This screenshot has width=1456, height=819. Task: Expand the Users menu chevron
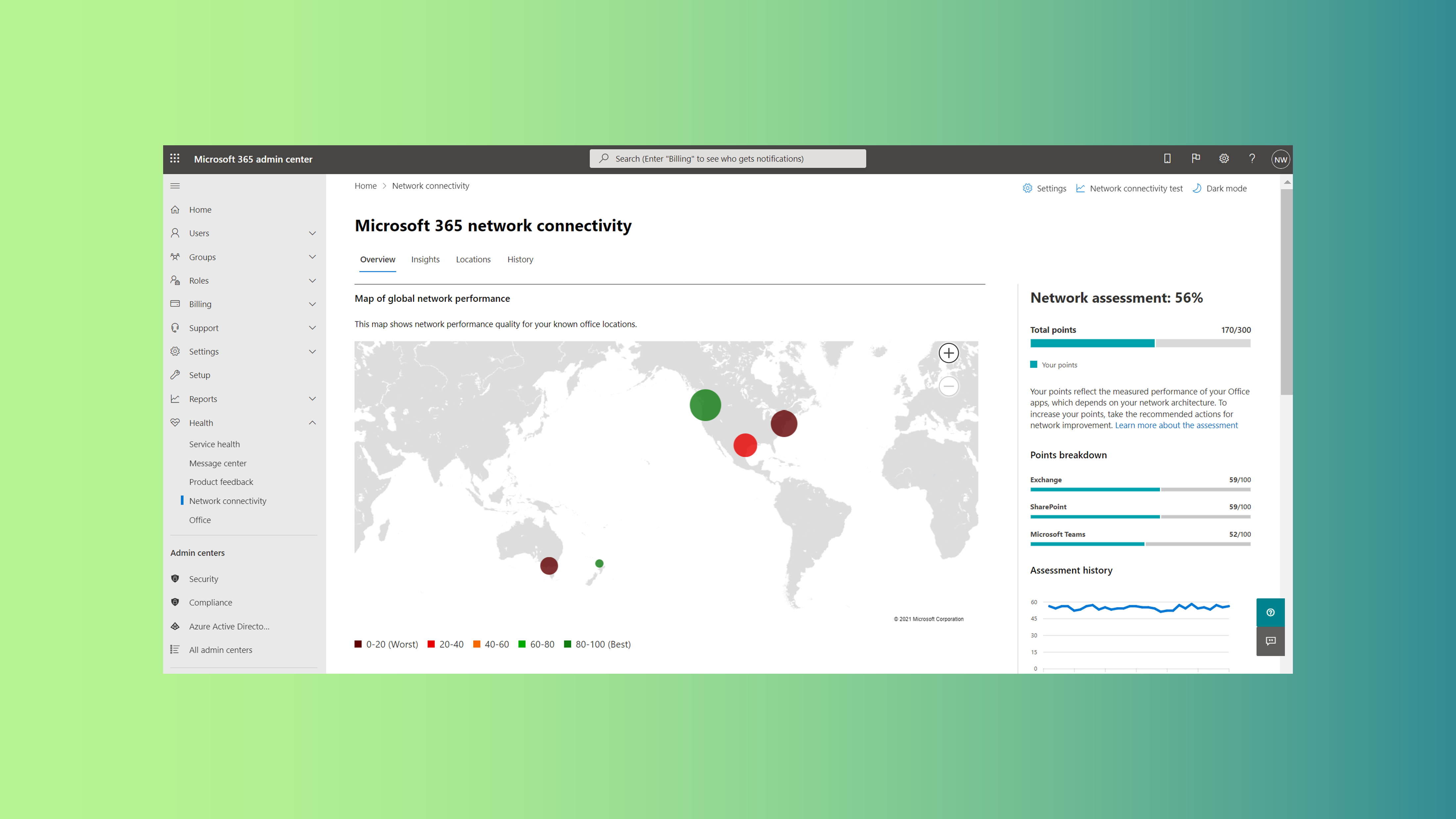click(312, 233)
